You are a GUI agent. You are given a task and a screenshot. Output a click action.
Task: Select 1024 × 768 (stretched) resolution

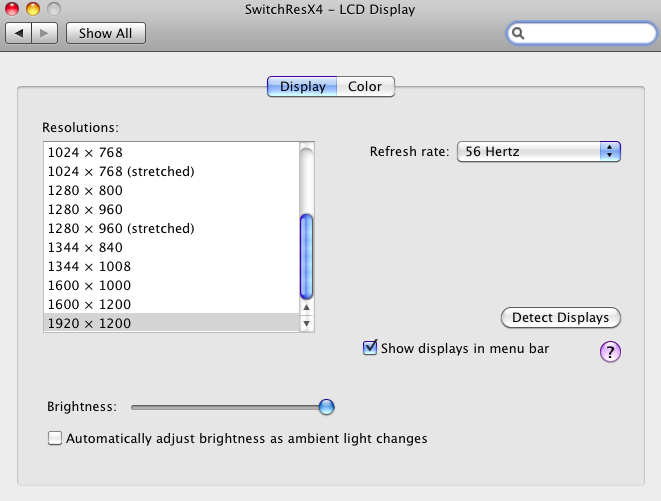coord(171,171)
